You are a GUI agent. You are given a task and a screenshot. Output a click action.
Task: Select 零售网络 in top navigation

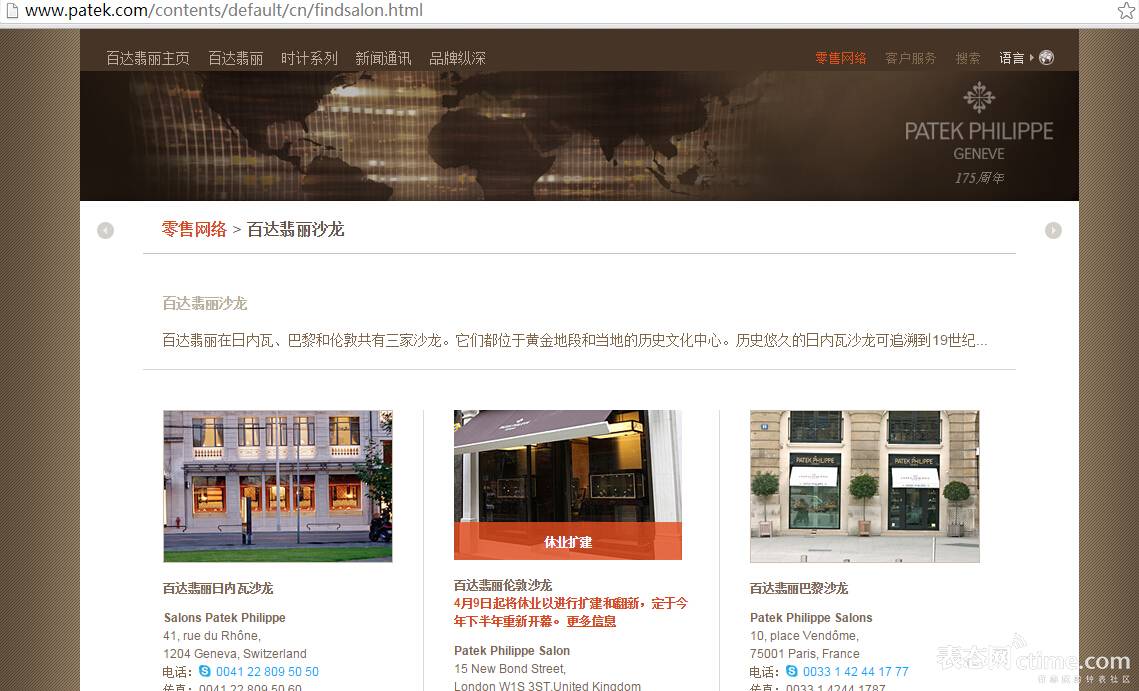click(x=840, y=58)
